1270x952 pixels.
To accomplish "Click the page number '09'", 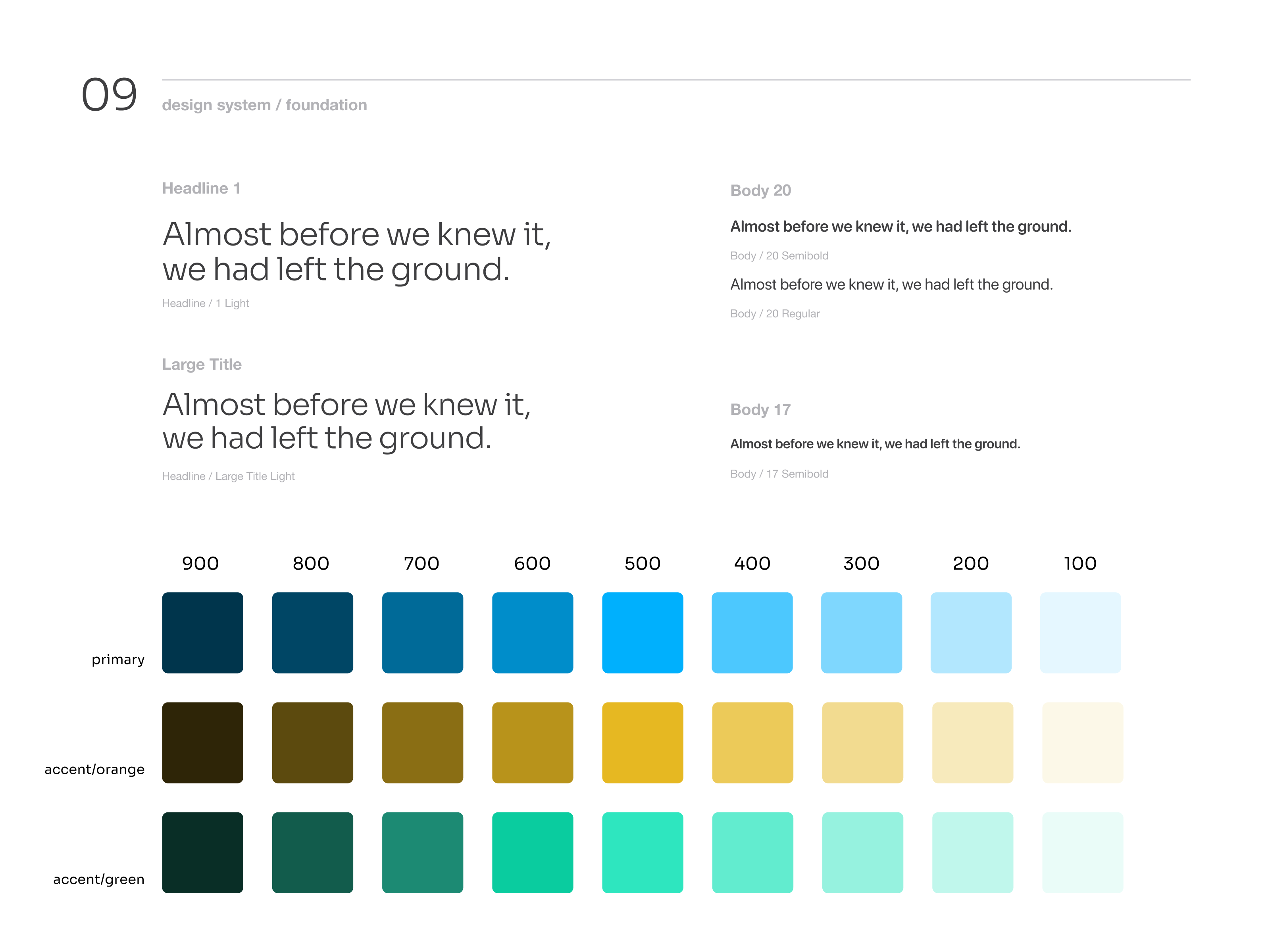I will click(109, 95).
